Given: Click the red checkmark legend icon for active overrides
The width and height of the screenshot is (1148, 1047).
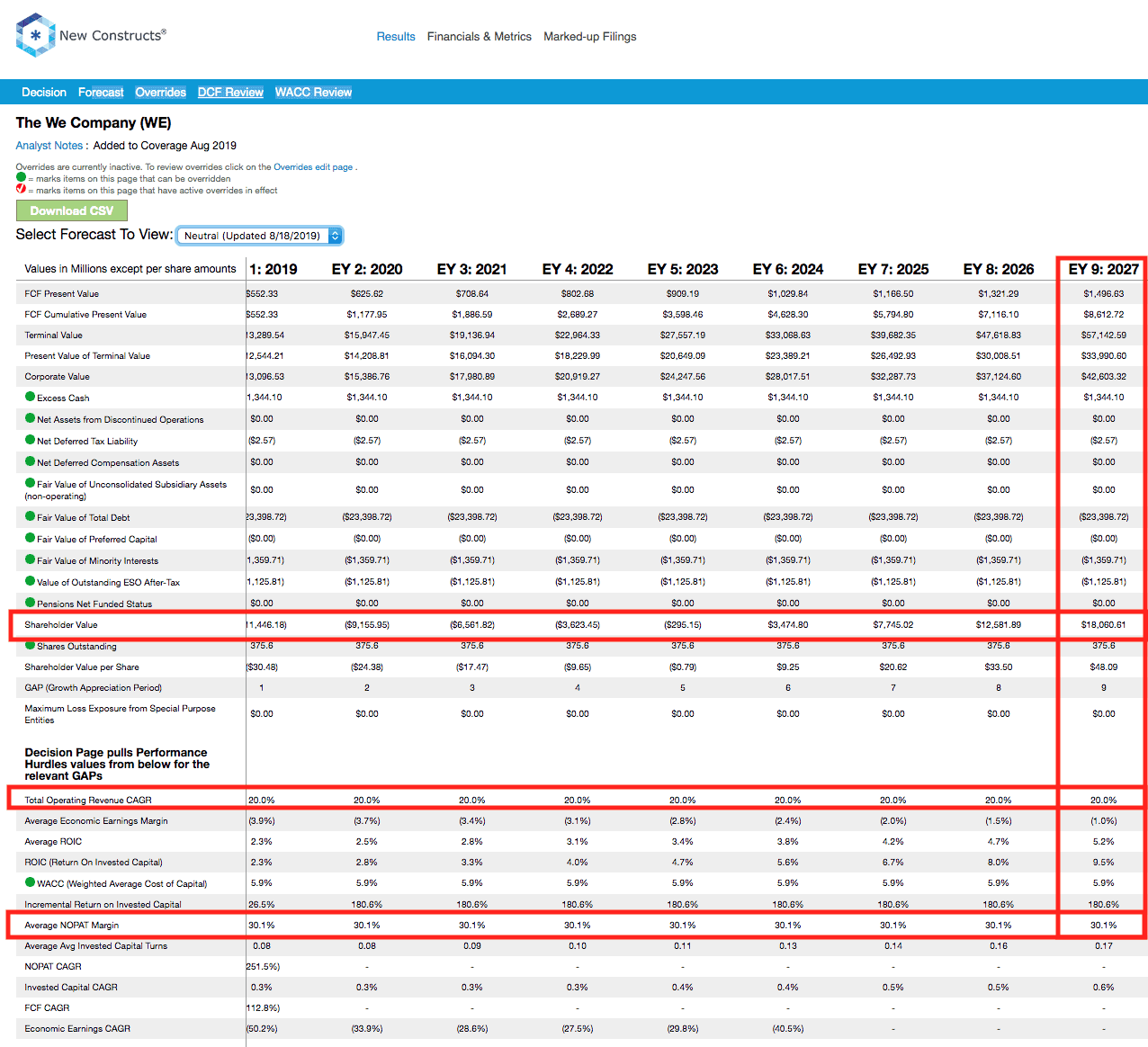Looking at the screenshot, I should tap(21, 189).
